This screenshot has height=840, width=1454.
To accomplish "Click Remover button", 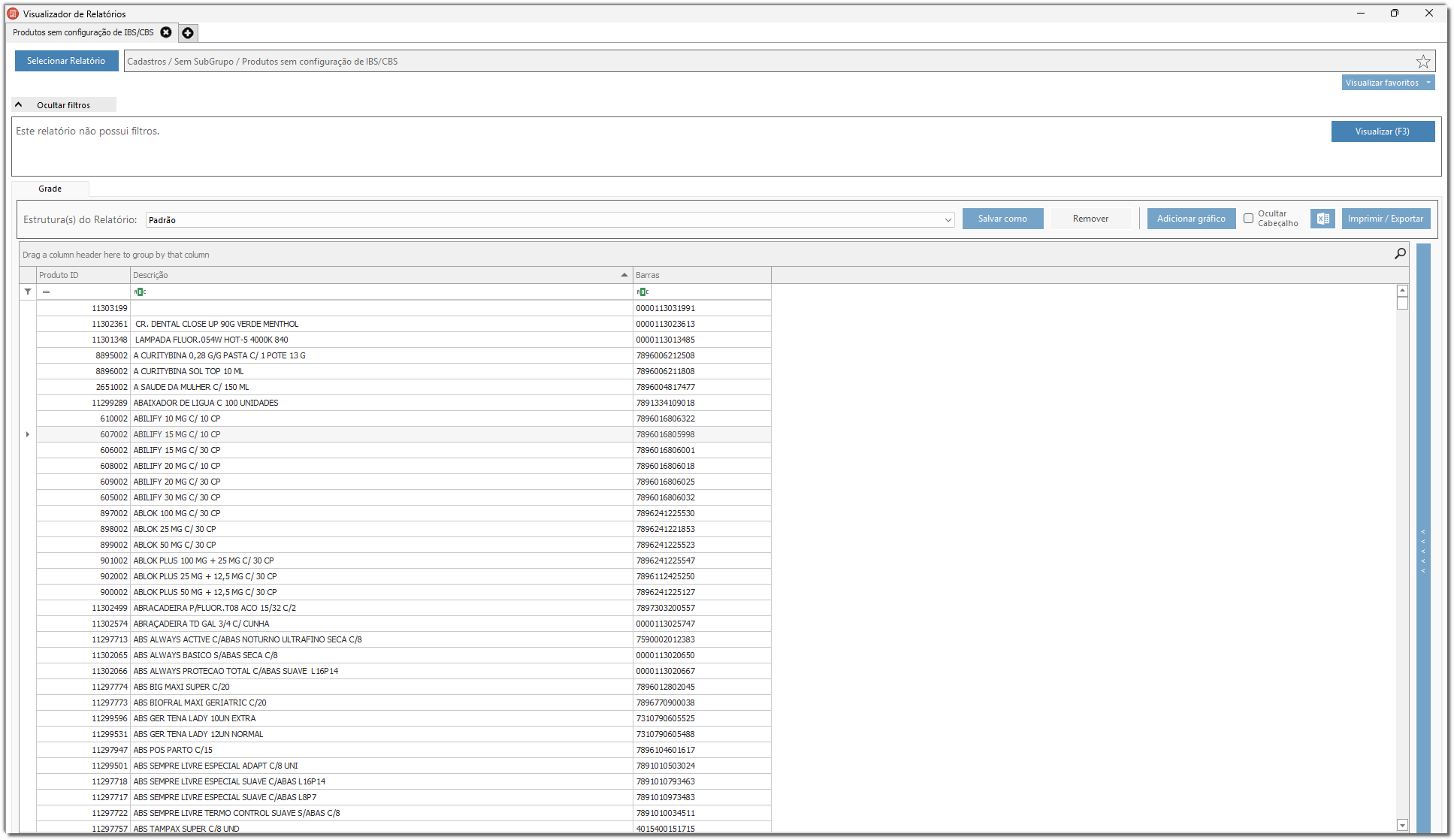I will [x=1090, y=219].
